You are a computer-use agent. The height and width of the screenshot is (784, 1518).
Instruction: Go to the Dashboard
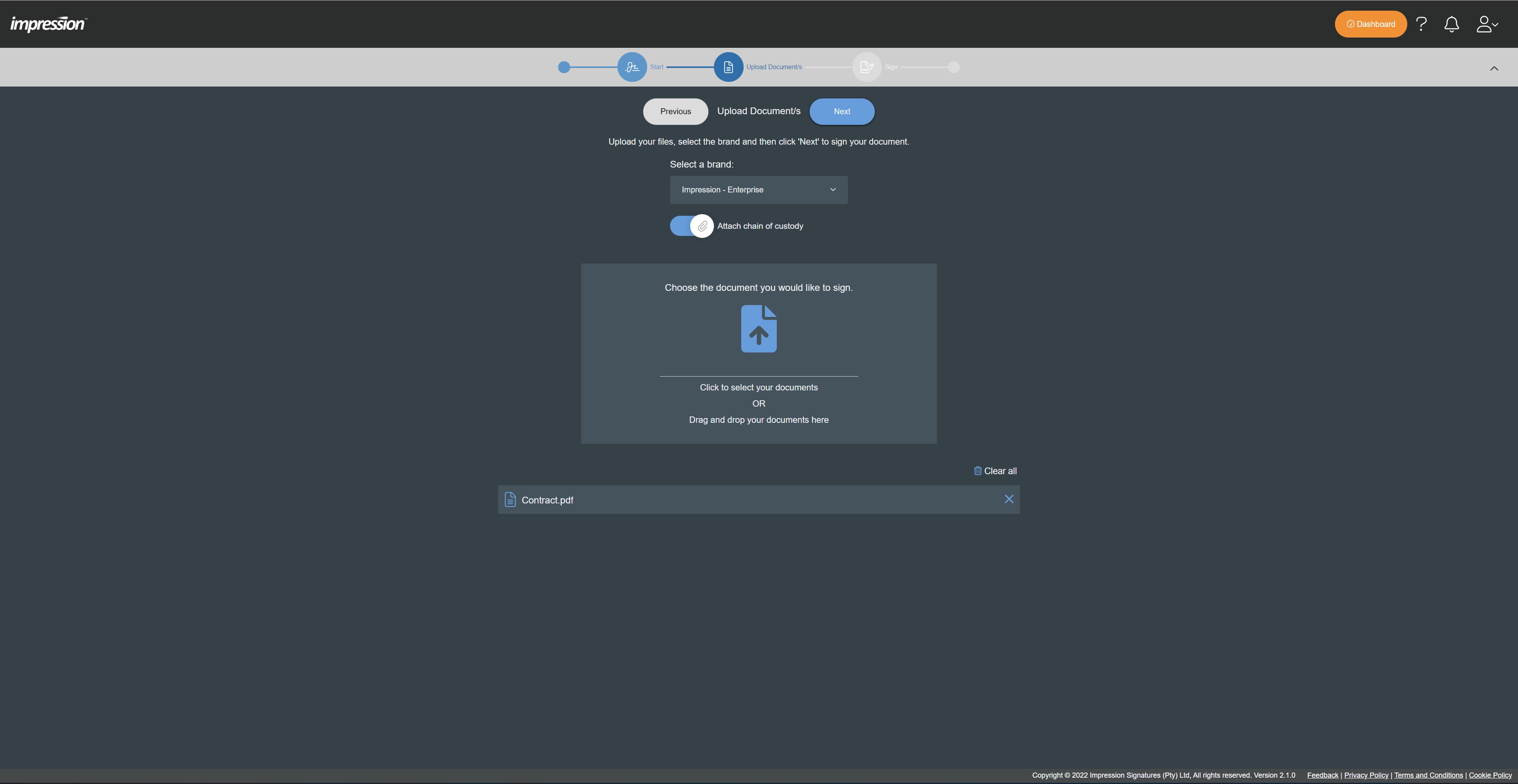click(1370, 24)
